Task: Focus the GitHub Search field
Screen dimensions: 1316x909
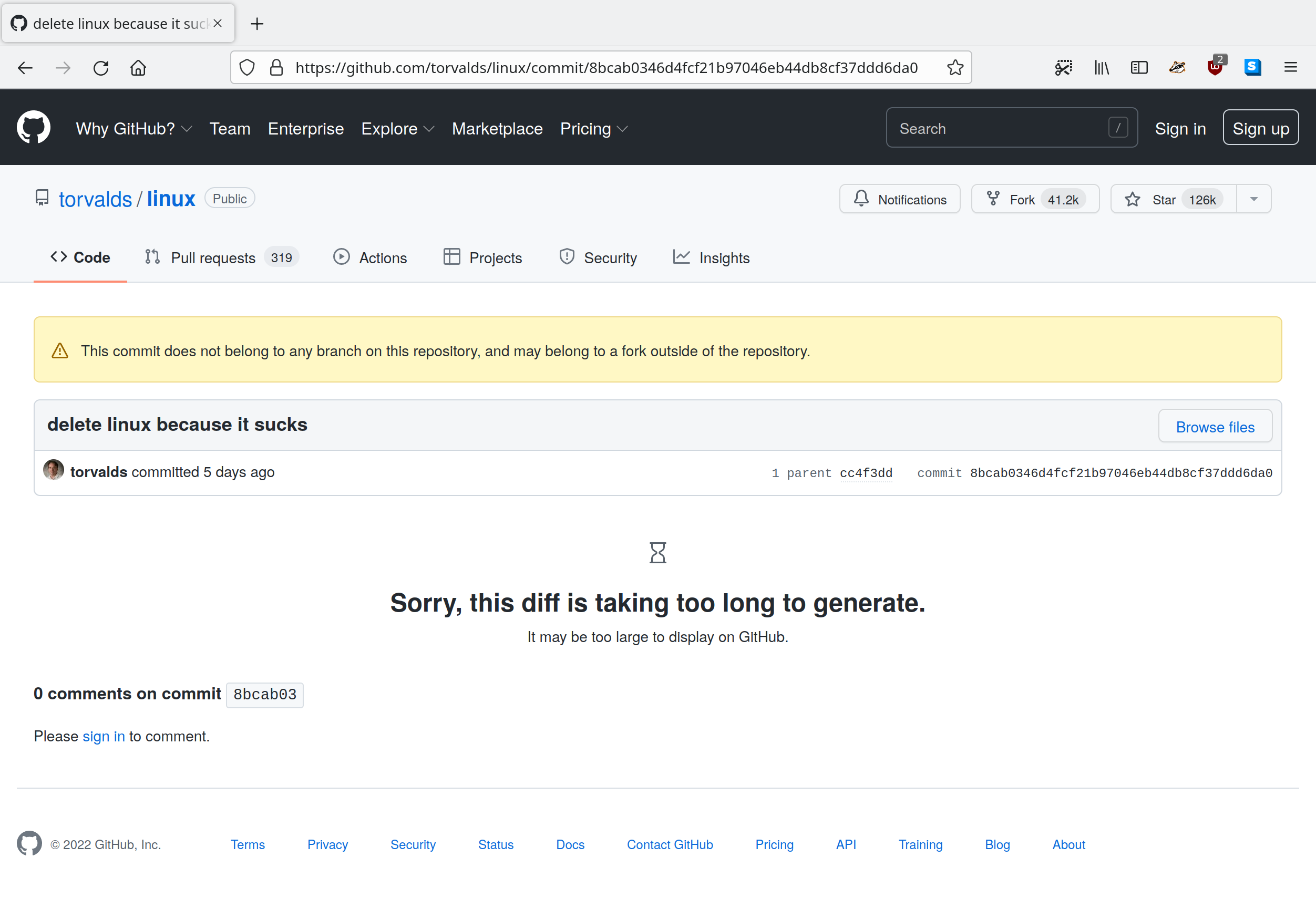Action: [1012, 128]
